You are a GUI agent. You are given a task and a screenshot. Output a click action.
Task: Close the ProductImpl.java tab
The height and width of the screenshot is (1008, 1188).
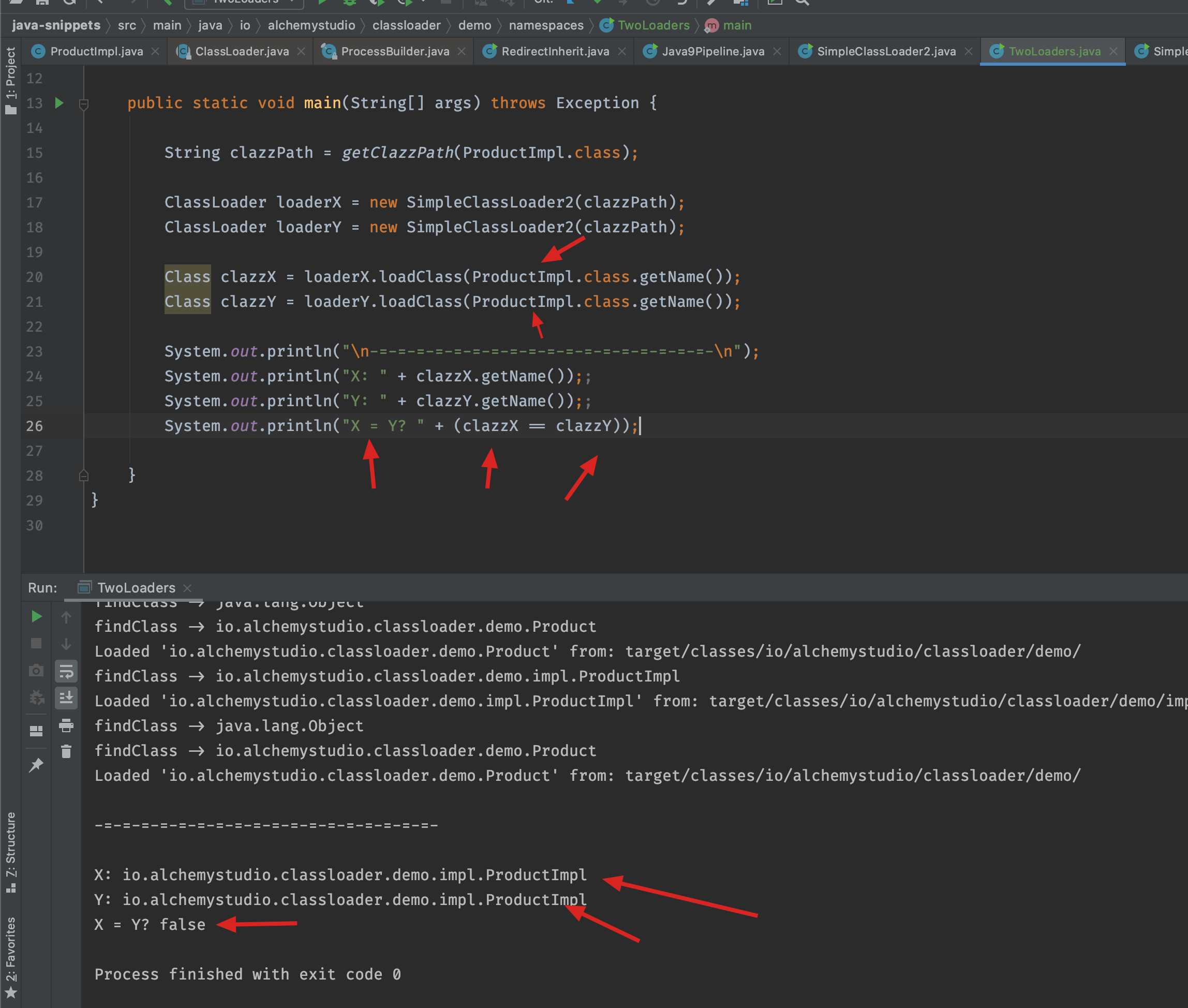point(155,51)
